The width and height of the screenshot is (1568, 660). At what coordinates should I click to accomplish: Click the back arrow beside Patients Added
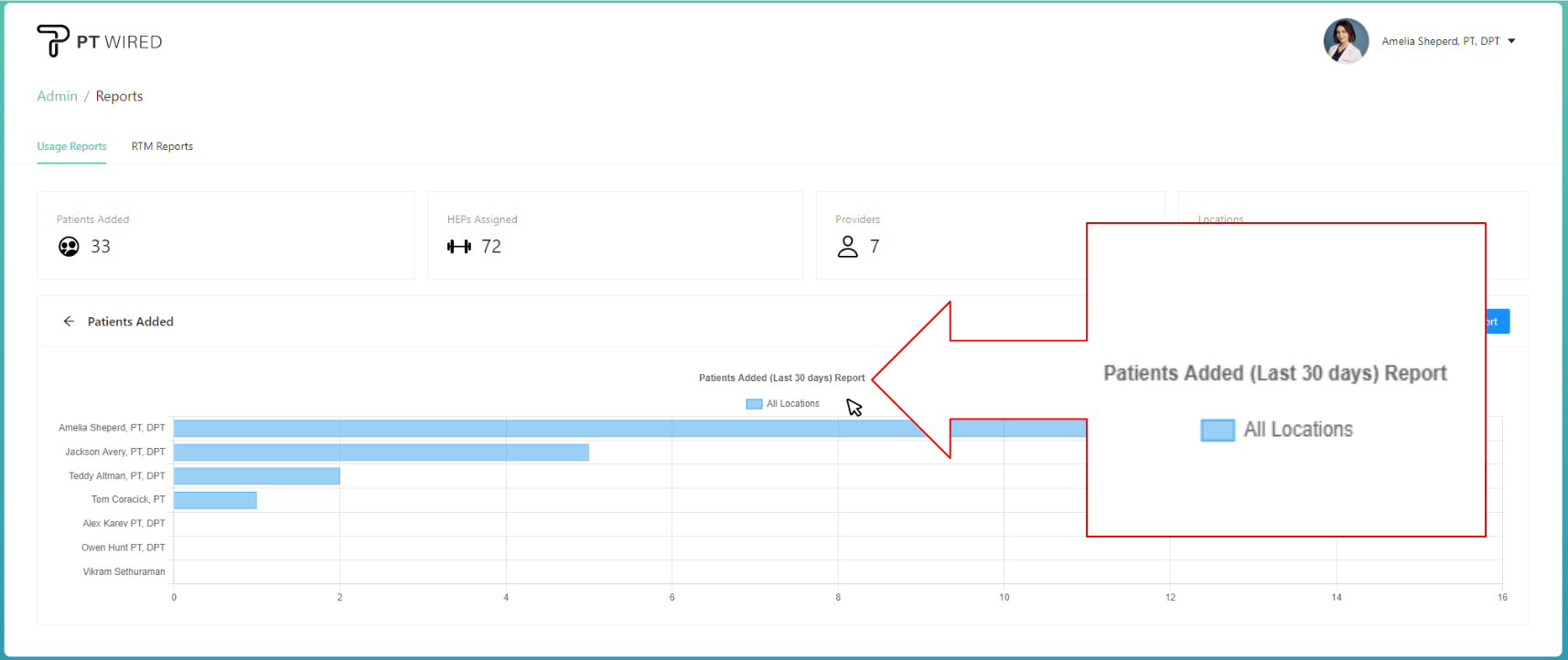pyautogui.click(x=69, y=322)
